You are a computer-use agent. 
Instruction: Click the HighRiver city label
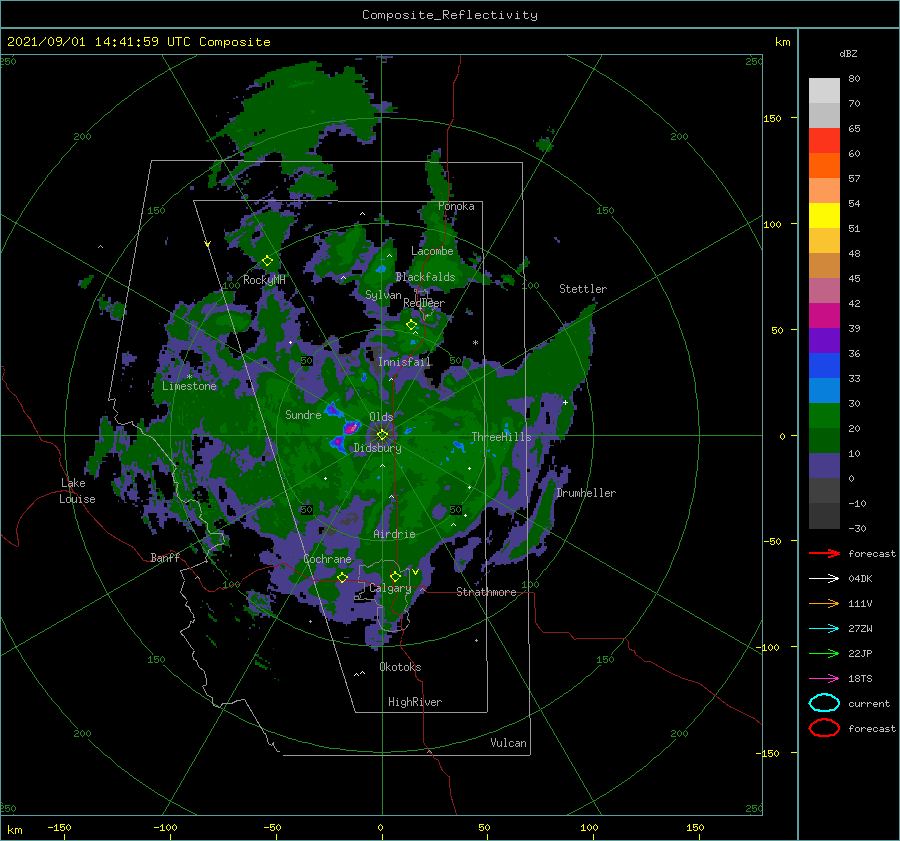[415, 702]
